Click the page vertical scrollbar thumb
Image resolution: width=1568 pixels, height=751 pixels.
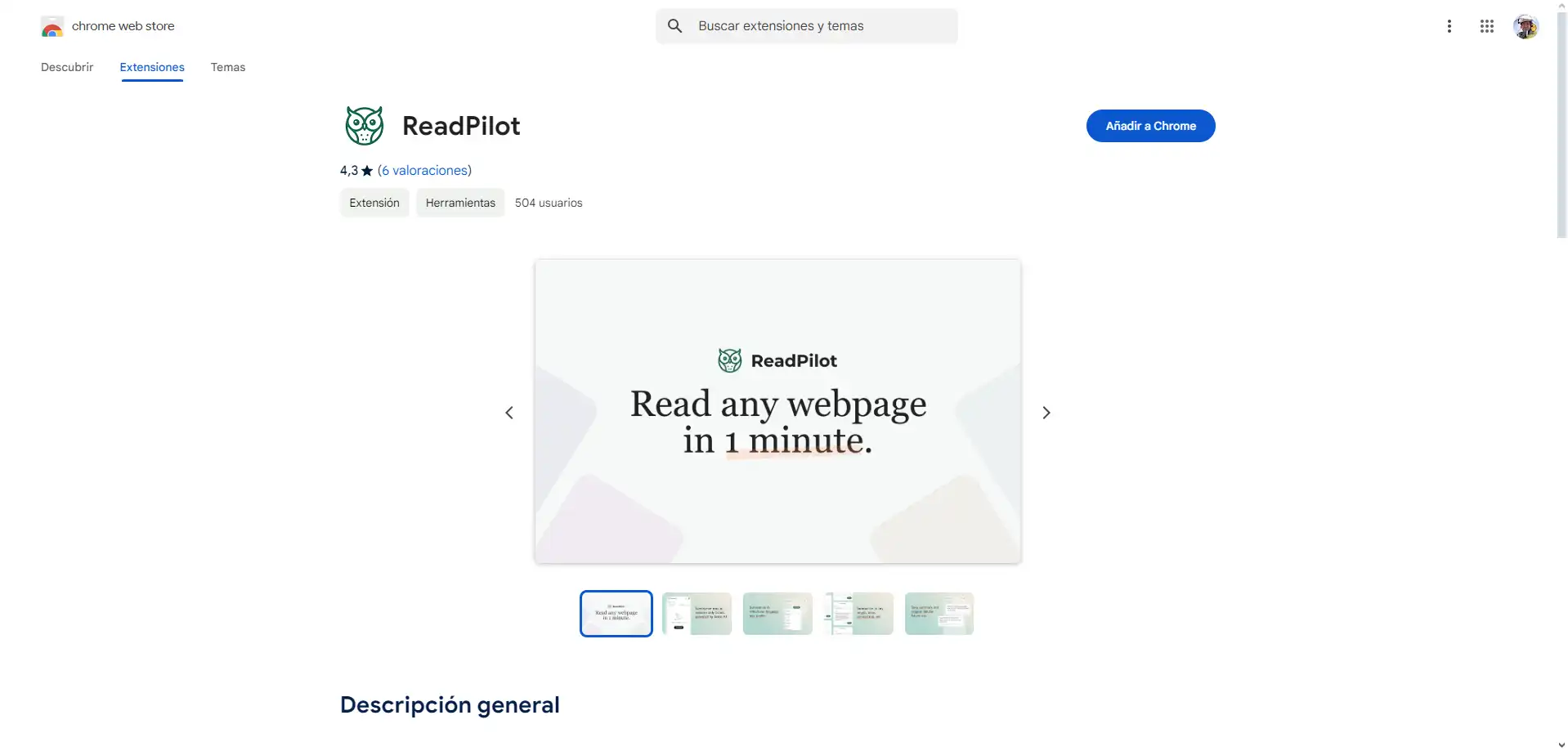coord(1561,124)
